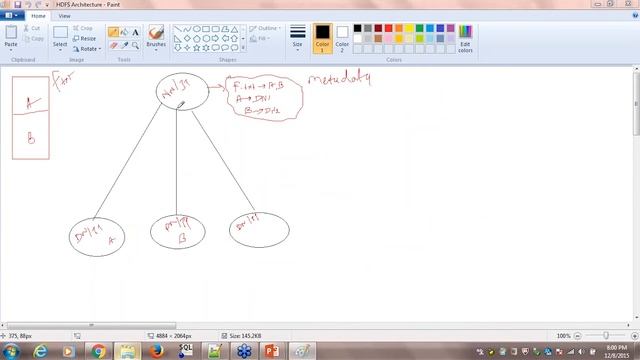Open the Brushes dropdown arrow
The width and height of the screenshot is (640, 360).
(x=156, y=50)
